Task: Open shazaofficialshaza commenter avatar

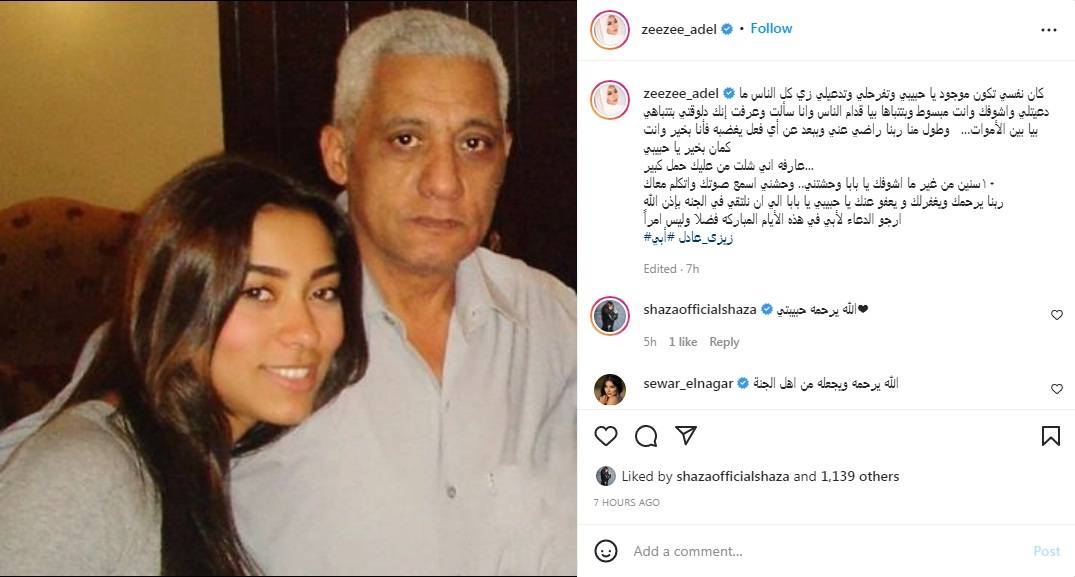Action: pyautogui.click(x=609, y=316)
